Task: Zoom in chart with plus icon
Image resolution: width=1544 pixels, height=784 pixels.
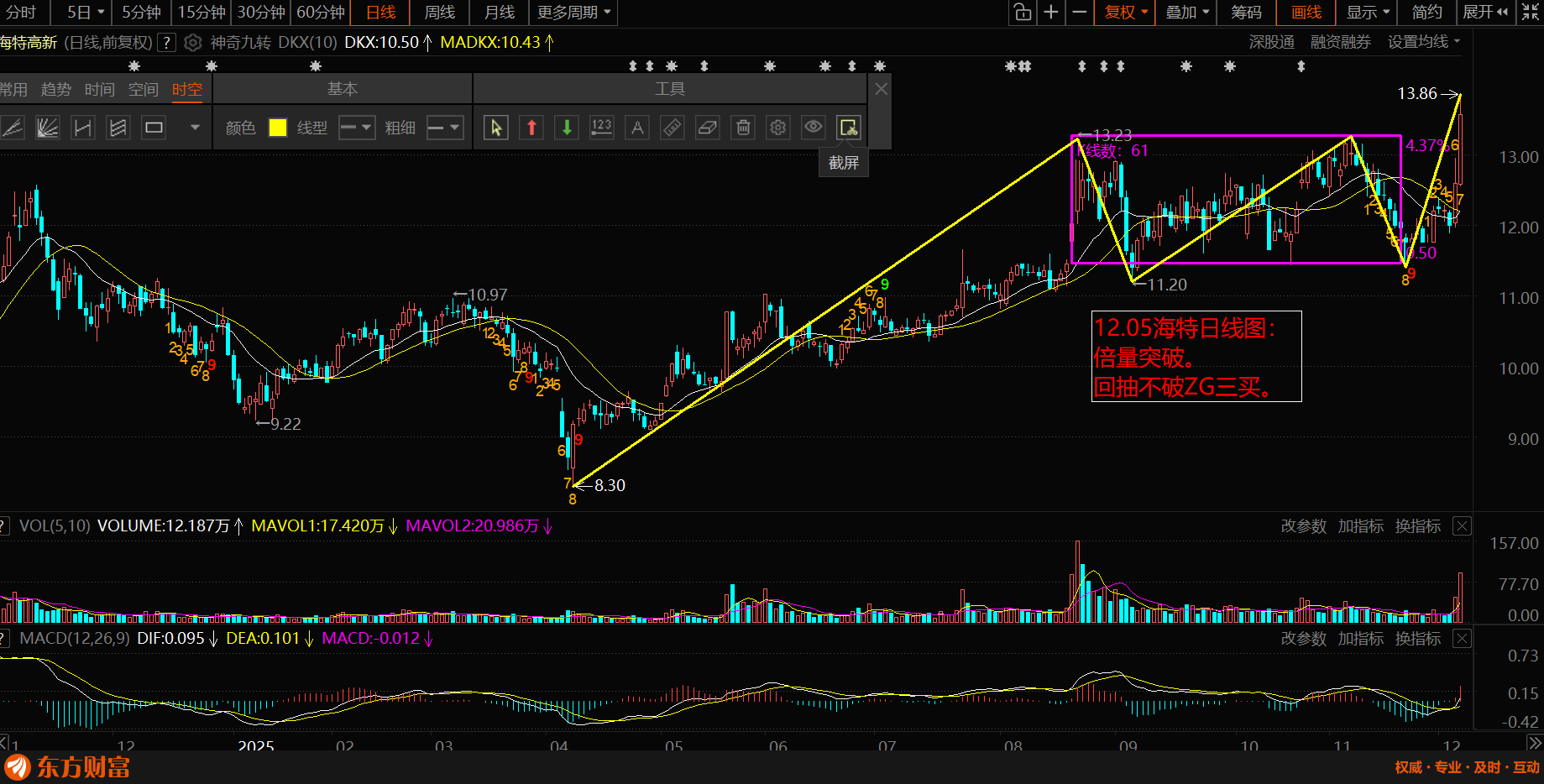Action: [1051, 13]
